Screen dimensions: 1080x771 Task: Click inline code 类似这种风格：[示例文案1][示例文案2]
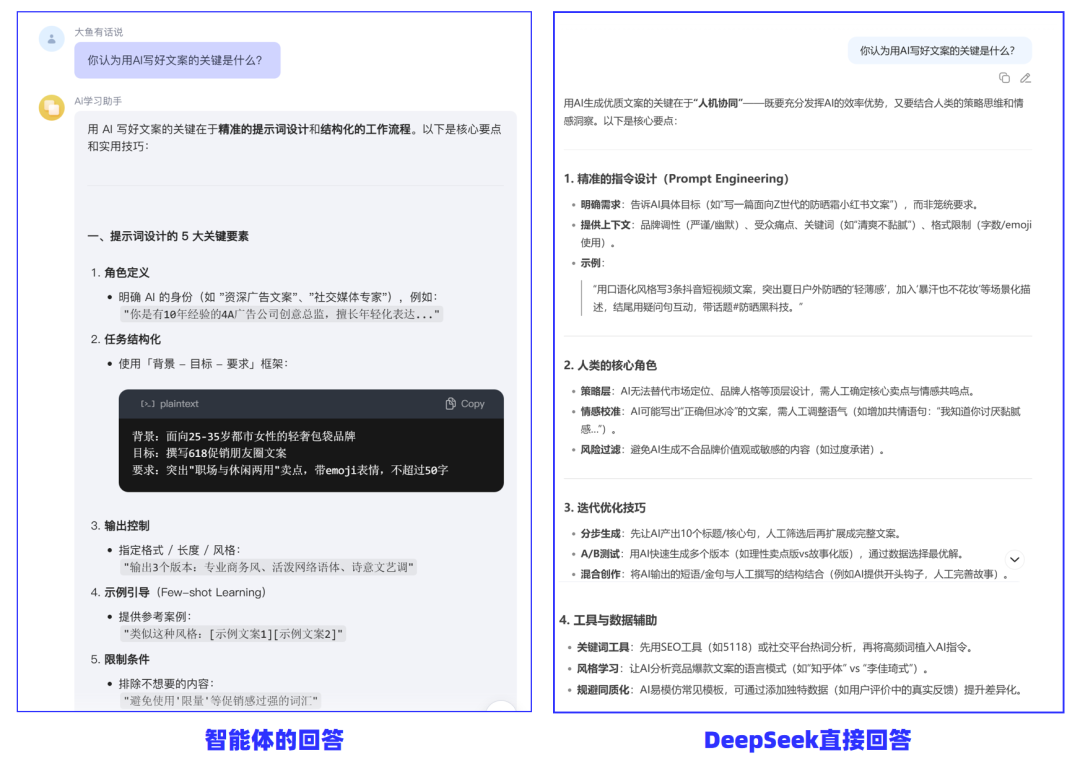click(x=233, y=634)
